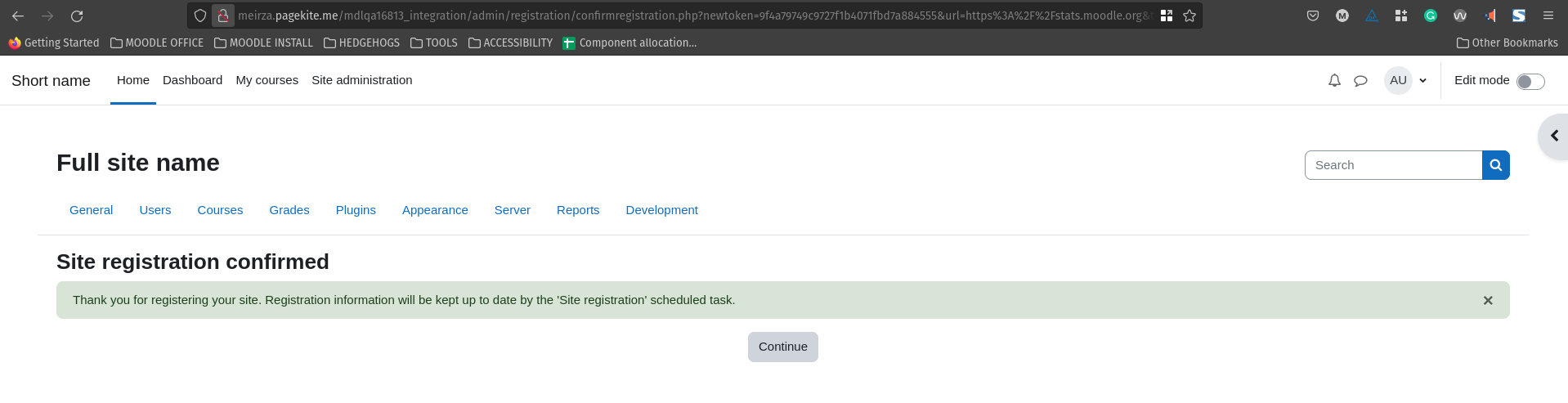Save page to Pocket icon
The width and height of the screenshot is (1568, 403).
click(x=1313, y=16)
